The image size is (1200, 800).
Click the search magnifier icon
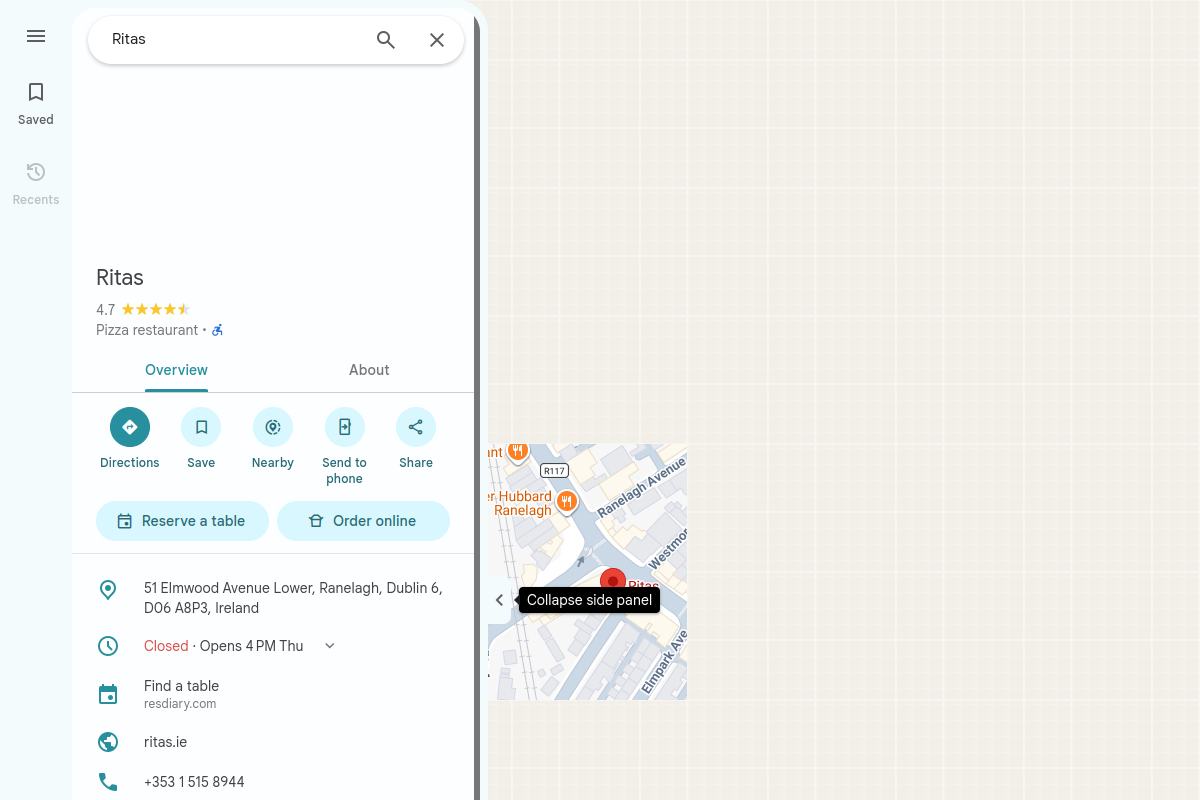click(386, 40)
